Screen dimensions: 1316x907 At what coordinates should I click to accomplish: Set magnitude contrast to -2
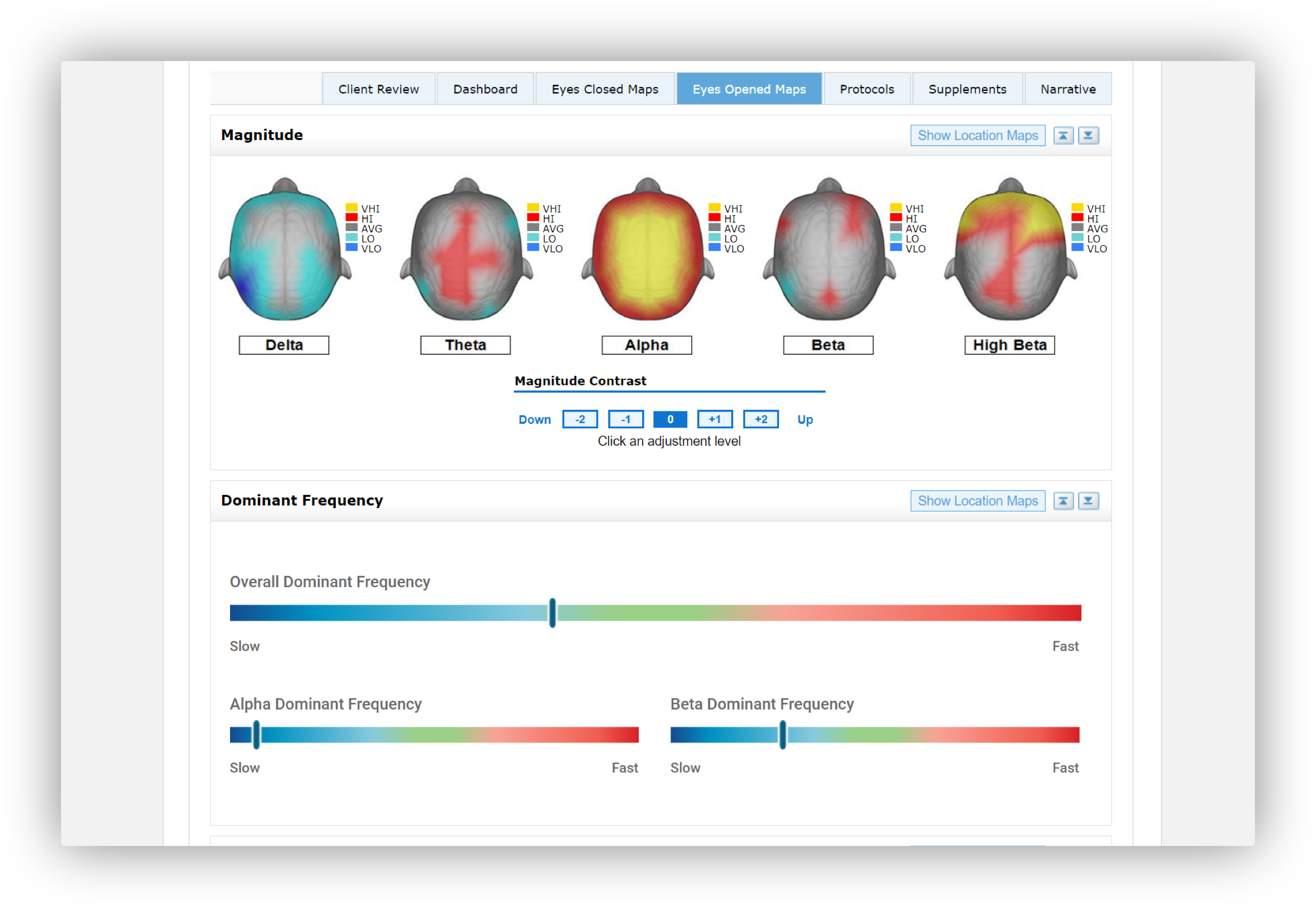[579, 419]
